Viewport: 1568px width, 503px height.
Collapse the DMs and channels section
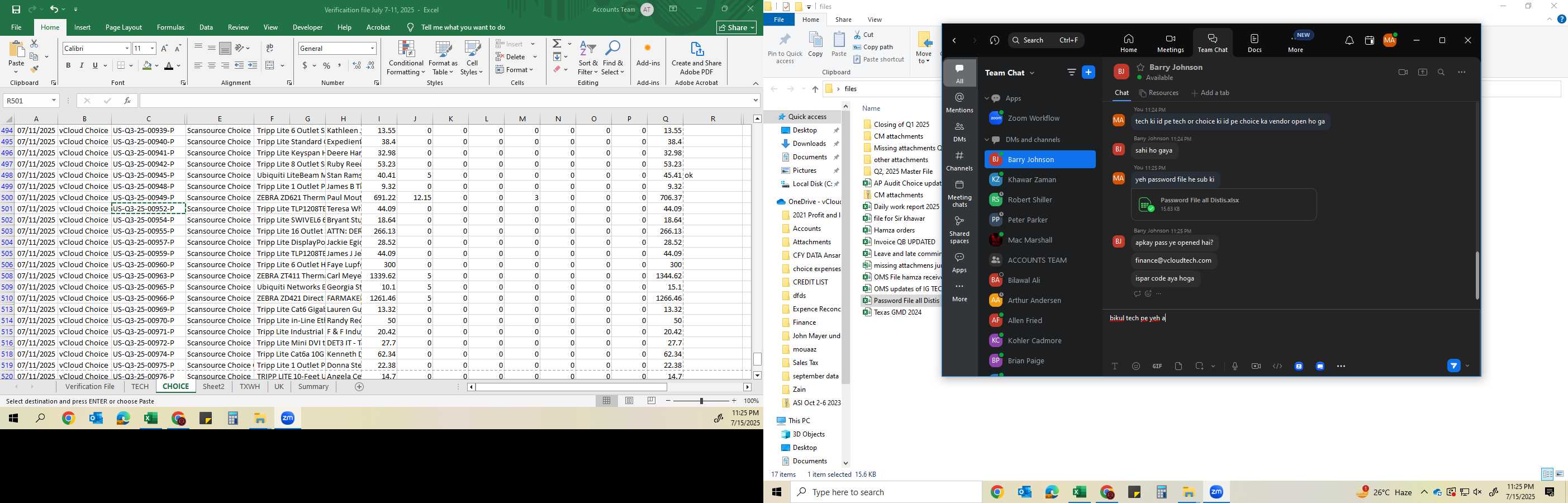(987, 140)
